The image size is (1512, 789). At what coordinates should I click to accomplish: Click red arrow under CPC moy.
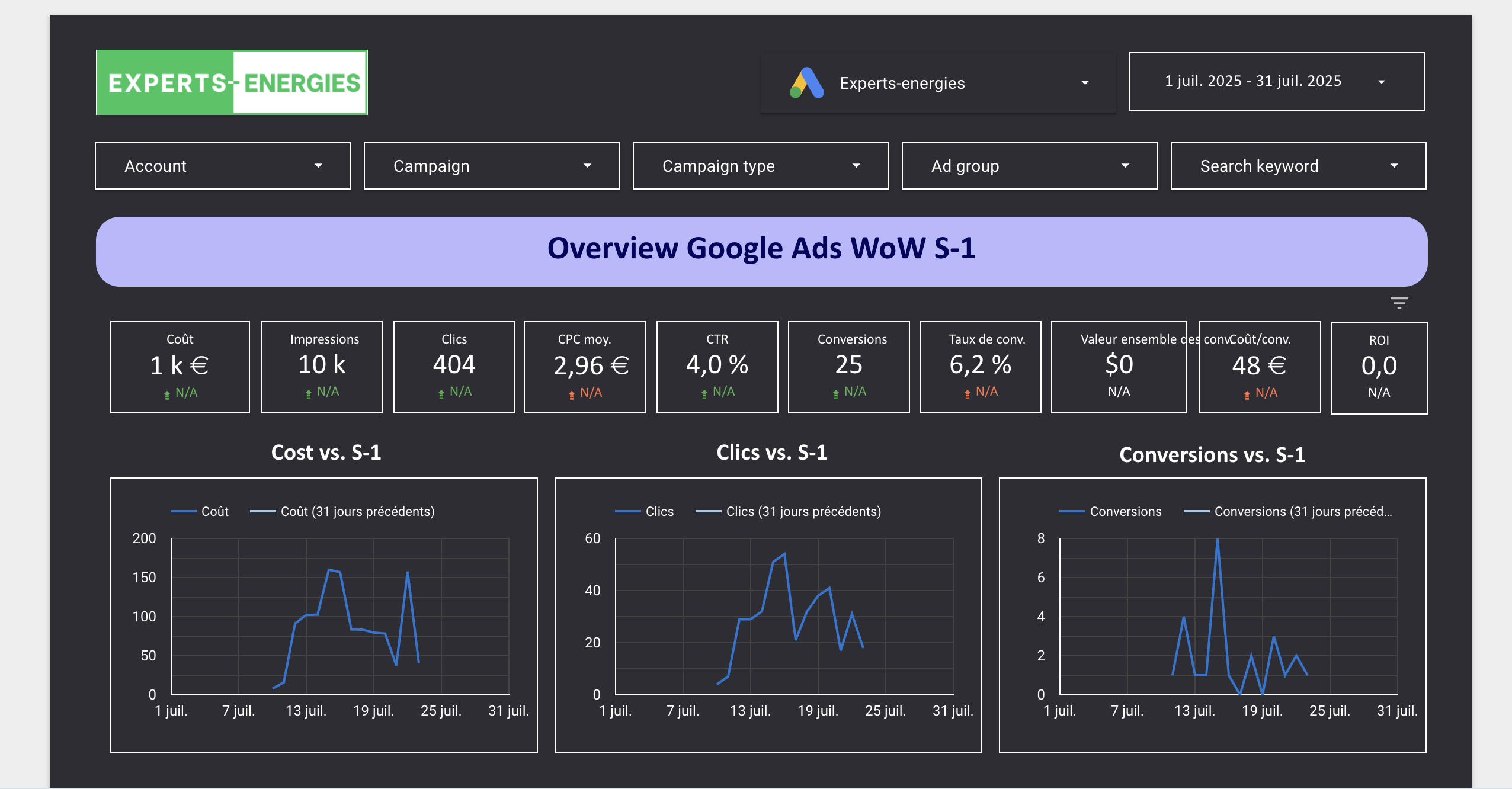coord(571,394)
